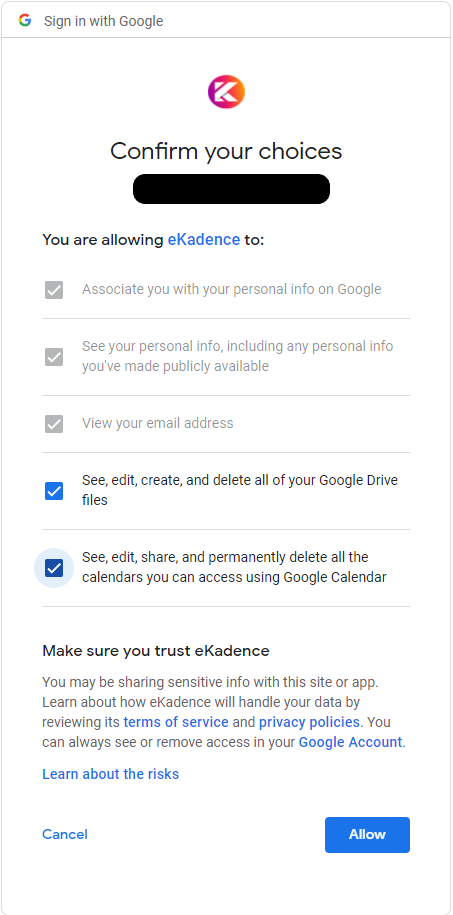Open the terms of service link
The image size is (453, 915).
click(176, 722)
